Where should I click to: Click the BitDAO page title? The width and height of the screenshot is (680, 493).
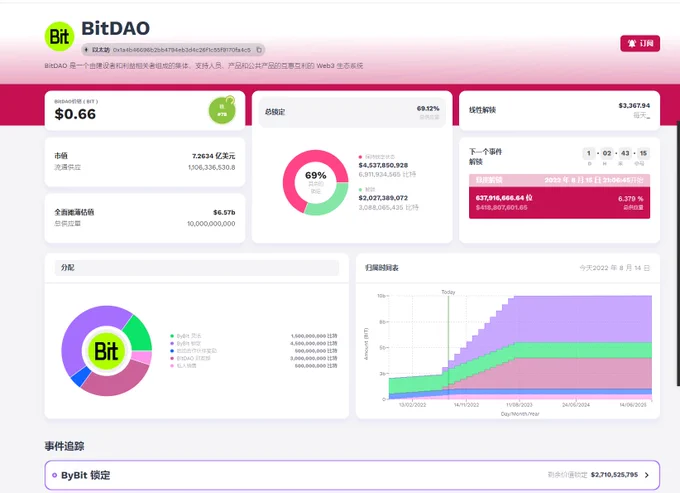115,28
